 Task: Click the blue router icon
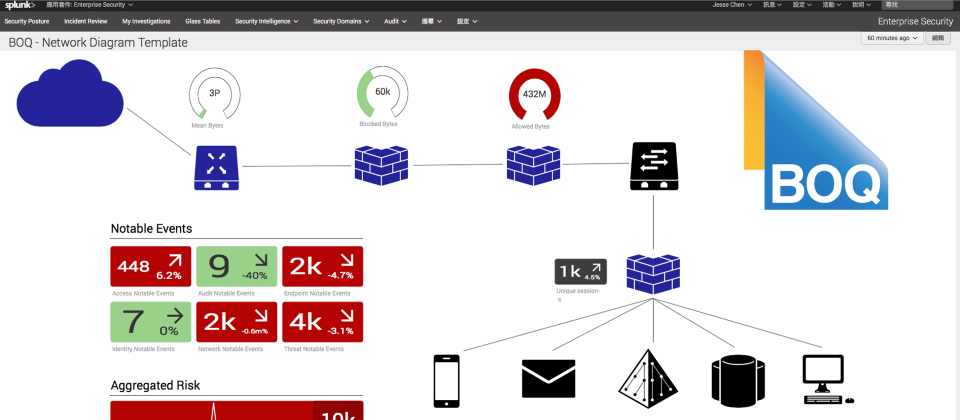pyautogui.click(x=216, y=167)
